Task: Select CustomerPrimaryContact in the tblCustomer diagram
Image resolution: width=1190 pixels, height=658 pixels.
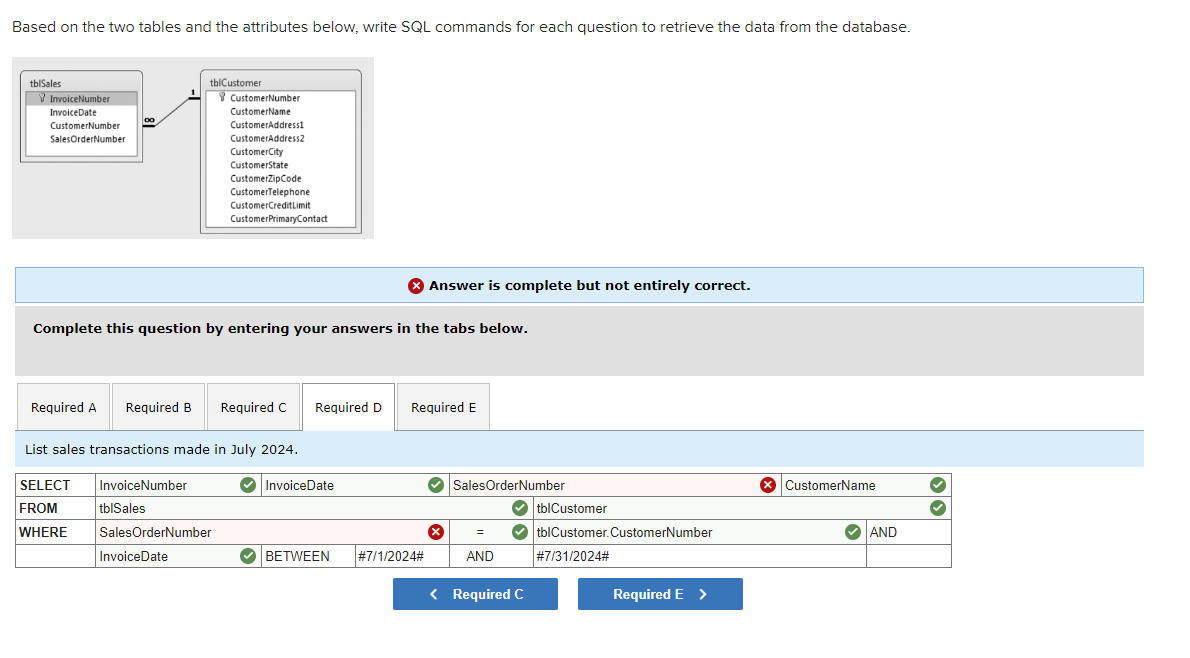Action: [x=279, y=219]
